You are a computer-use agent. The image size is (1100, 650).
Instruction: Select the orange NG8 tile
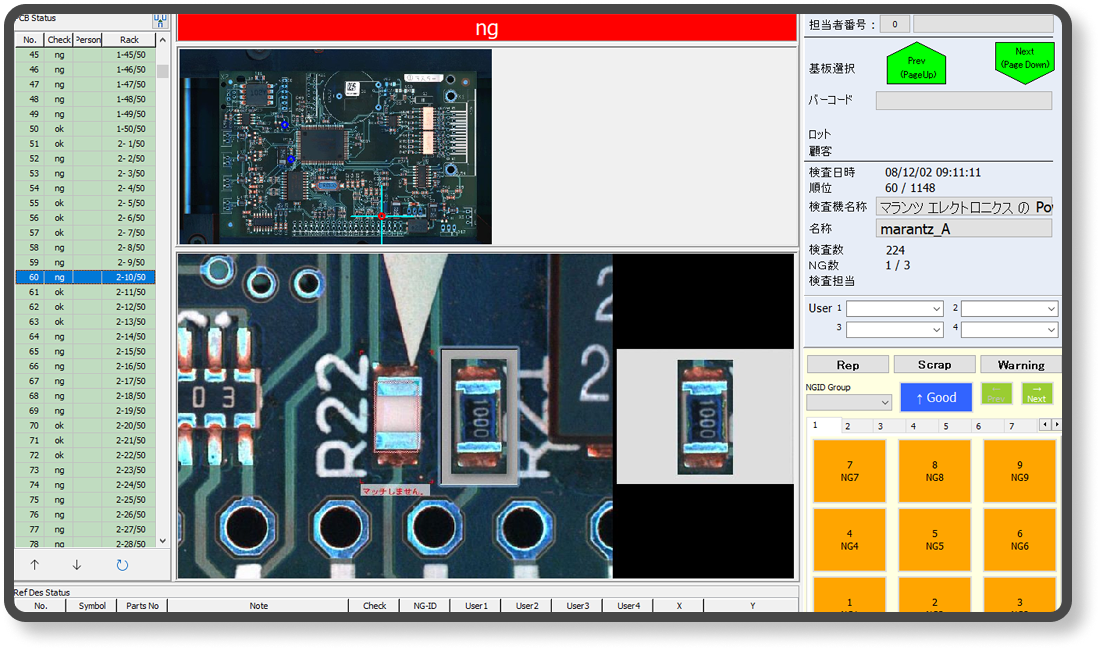[934, 471]
